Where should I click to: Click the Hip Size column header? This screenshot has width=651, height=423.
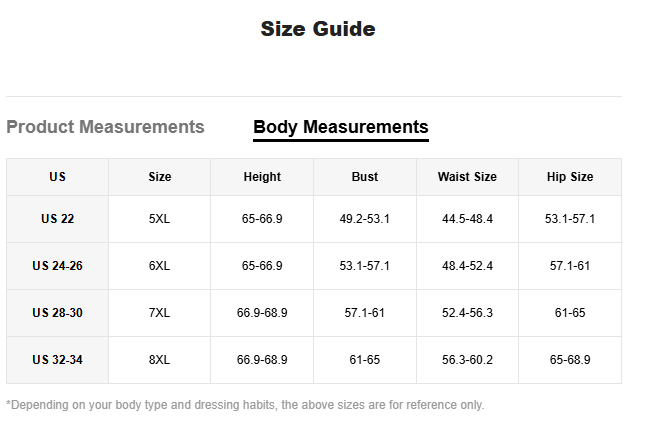[x=570, y=177]
